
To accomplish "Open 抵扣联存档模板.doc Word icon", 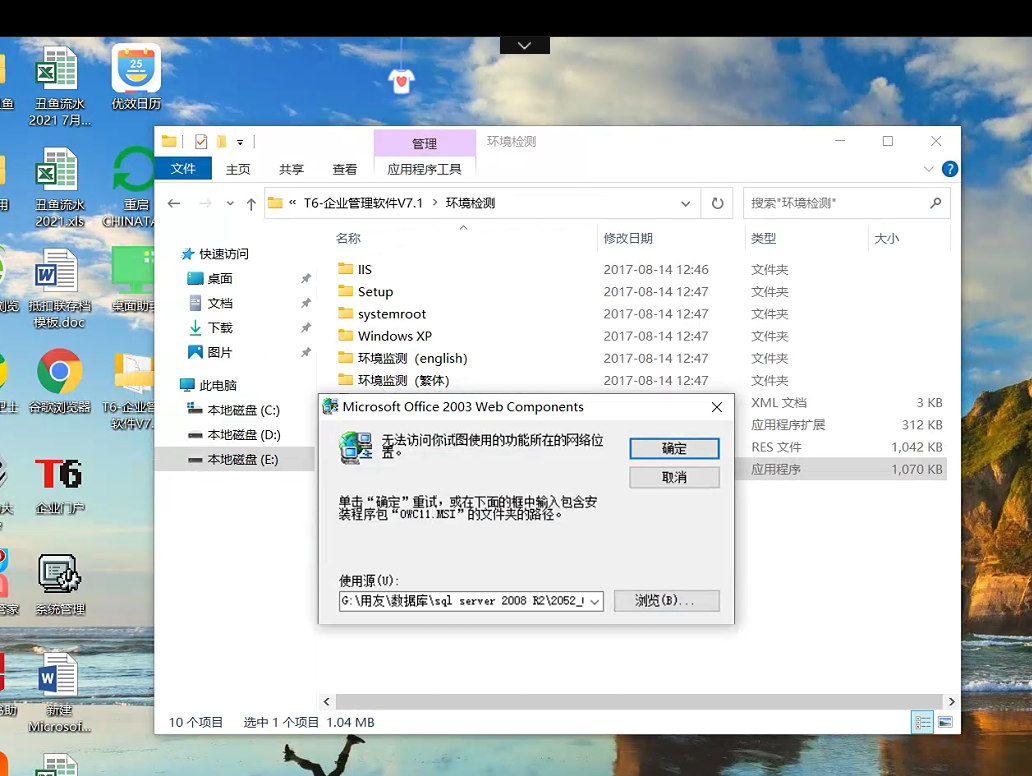I will (x=59, y=288).
